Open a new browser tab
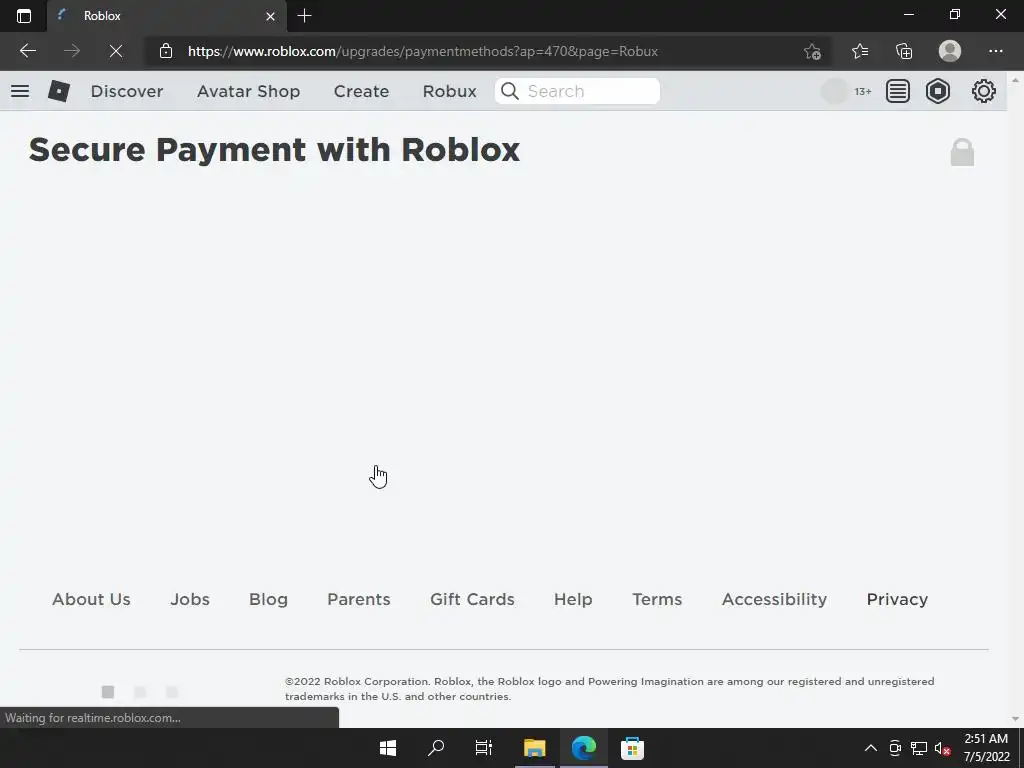Viewport: 1024px width, 768px height. coord(304,16)
